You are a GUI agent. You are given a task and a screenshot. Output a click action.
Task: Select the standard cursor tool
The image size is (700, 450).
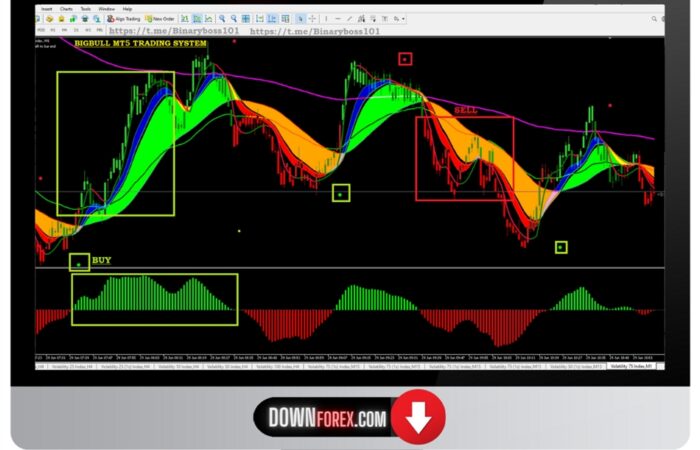tap(300, 19)
